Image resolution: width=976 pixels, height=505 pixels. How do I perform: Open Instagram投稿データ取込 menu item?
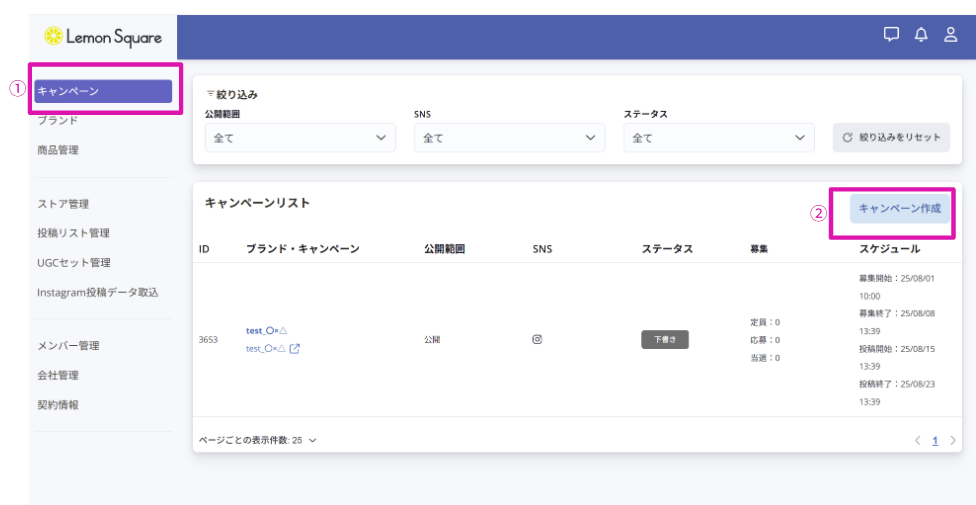tap(97, 292)
